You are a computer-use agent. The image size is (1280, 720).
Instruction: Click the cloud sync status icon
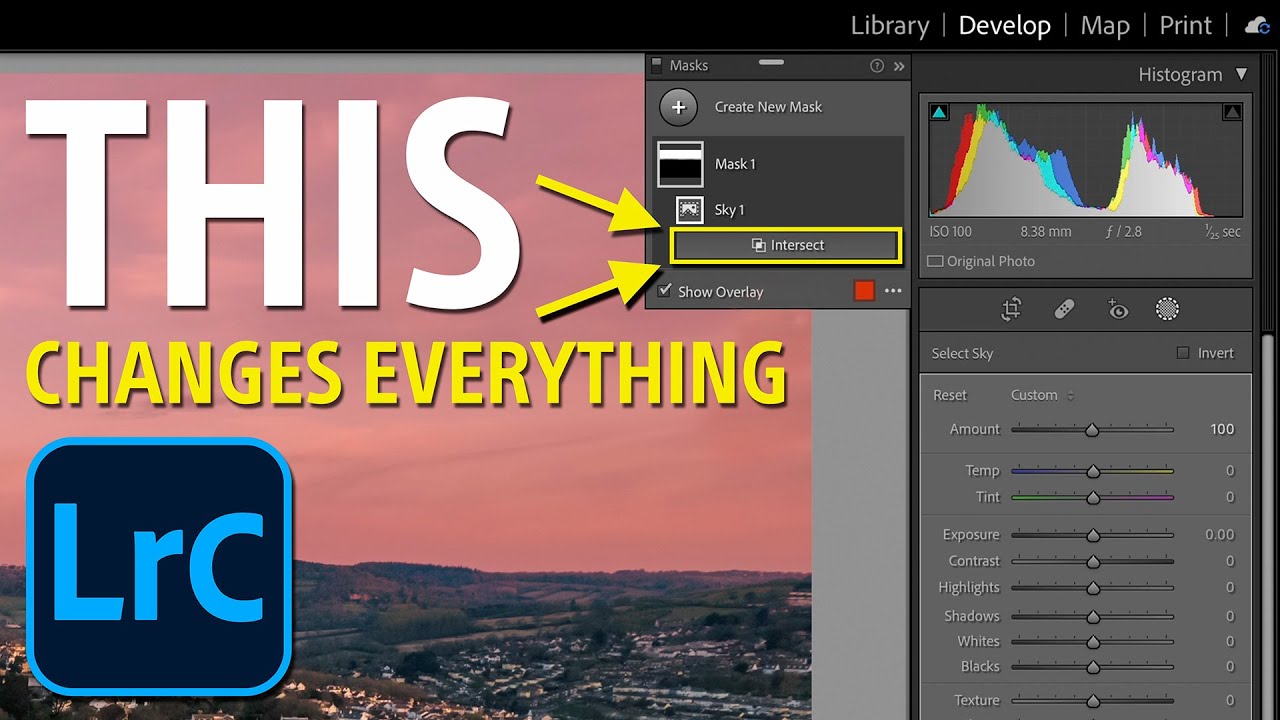[x=1257, y=26]
